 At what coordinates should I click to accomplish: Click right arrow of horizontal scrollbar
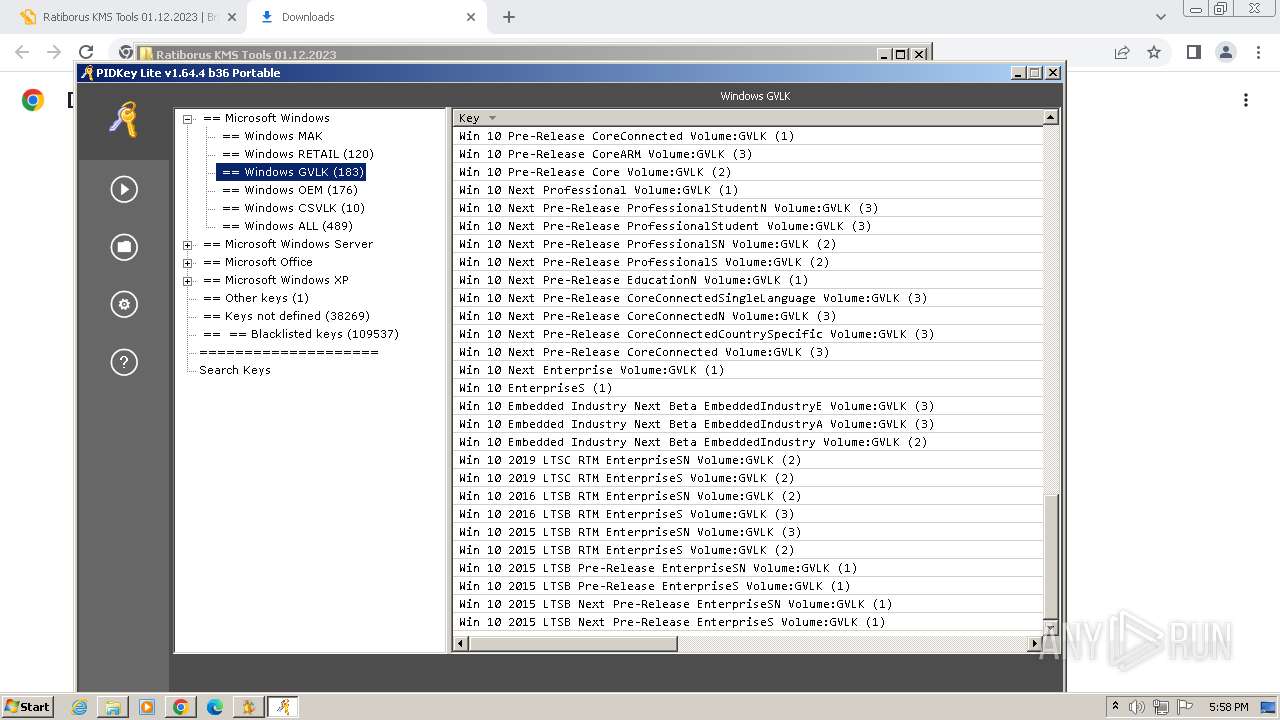pos(1034,644)
